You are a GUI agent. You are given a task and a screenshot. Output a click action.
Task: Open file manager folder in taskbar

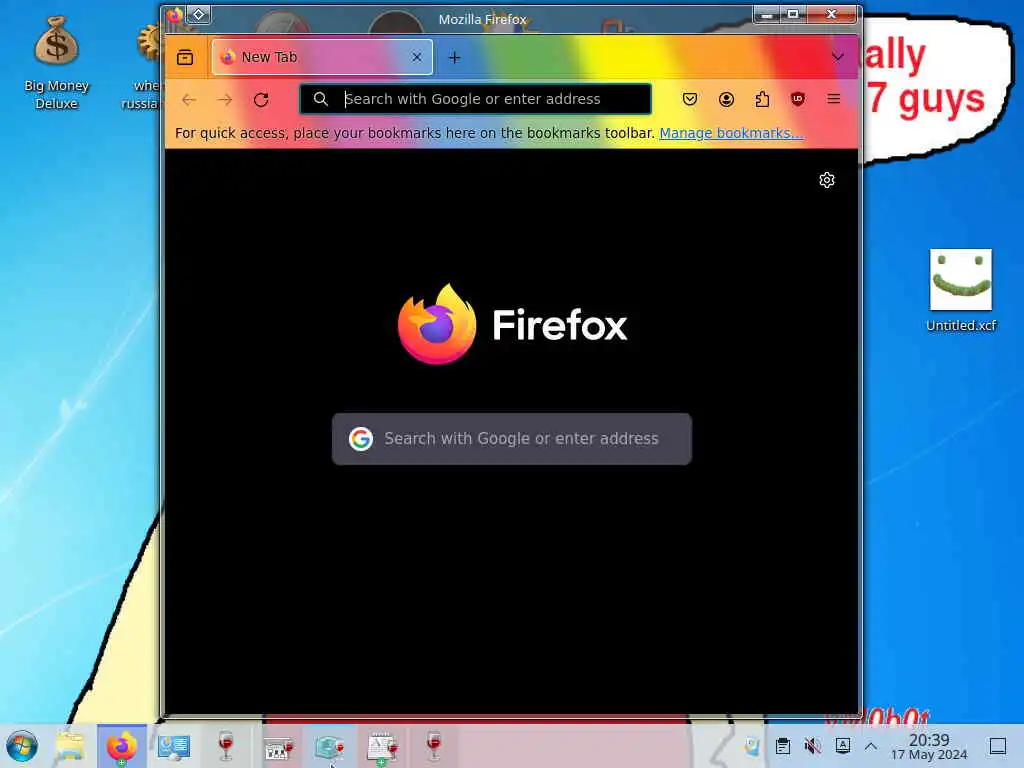point(70,746)
